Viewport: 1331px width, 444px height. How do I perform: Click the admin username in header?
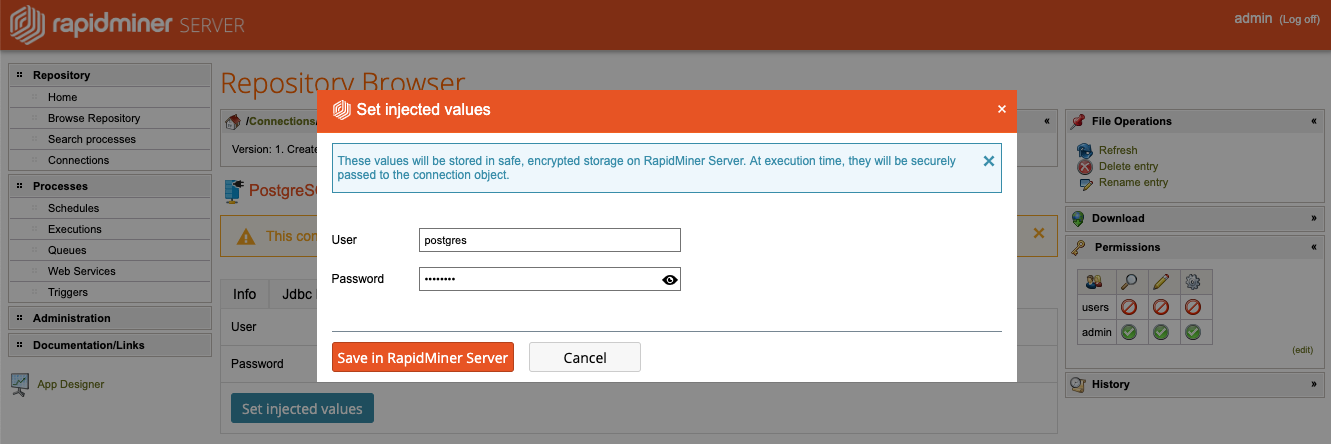pyautogui.click(x=1253, y=18)
